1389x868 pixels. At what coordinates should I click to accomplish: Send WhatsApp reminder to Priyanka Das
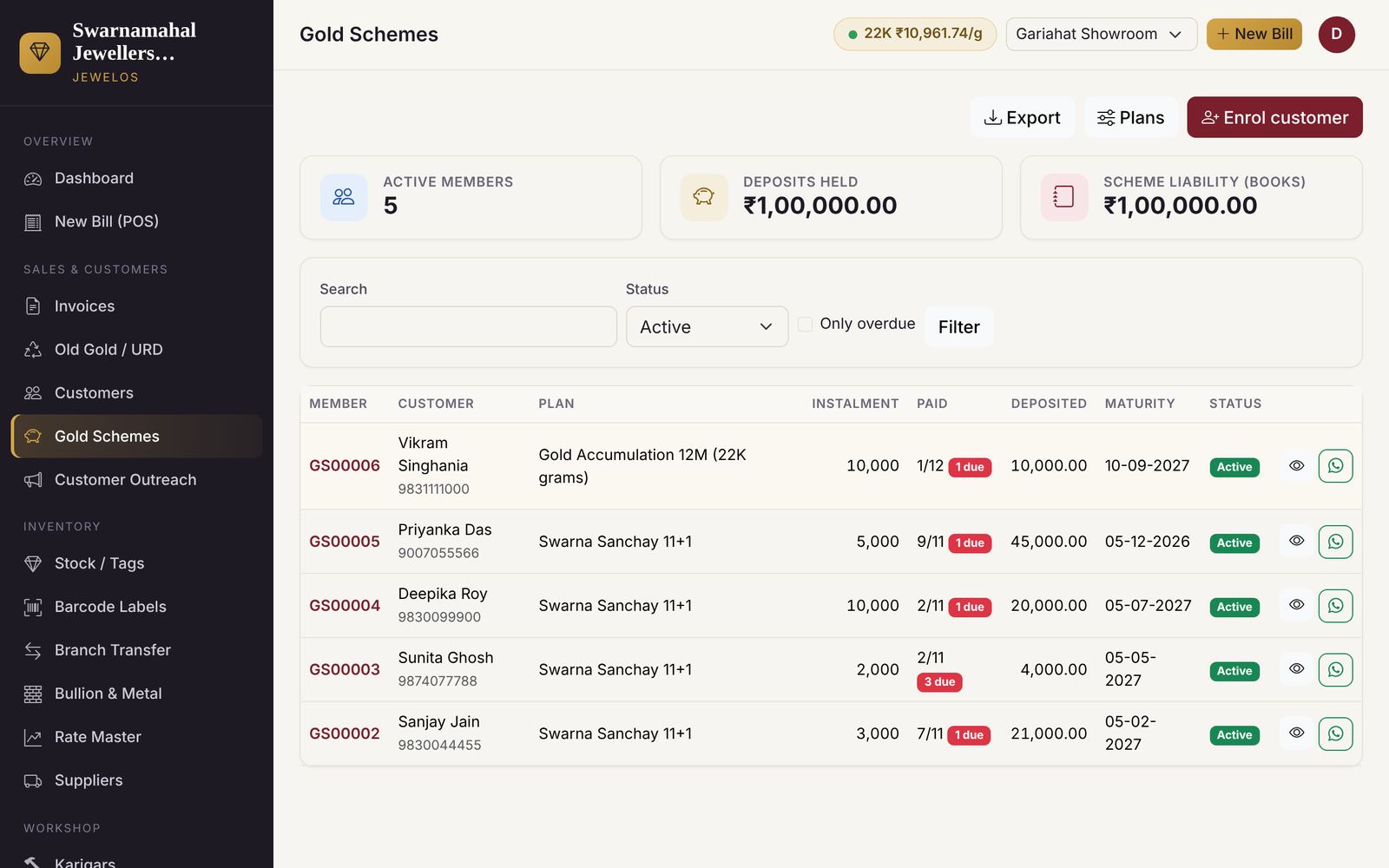(x=1335, y=542)
